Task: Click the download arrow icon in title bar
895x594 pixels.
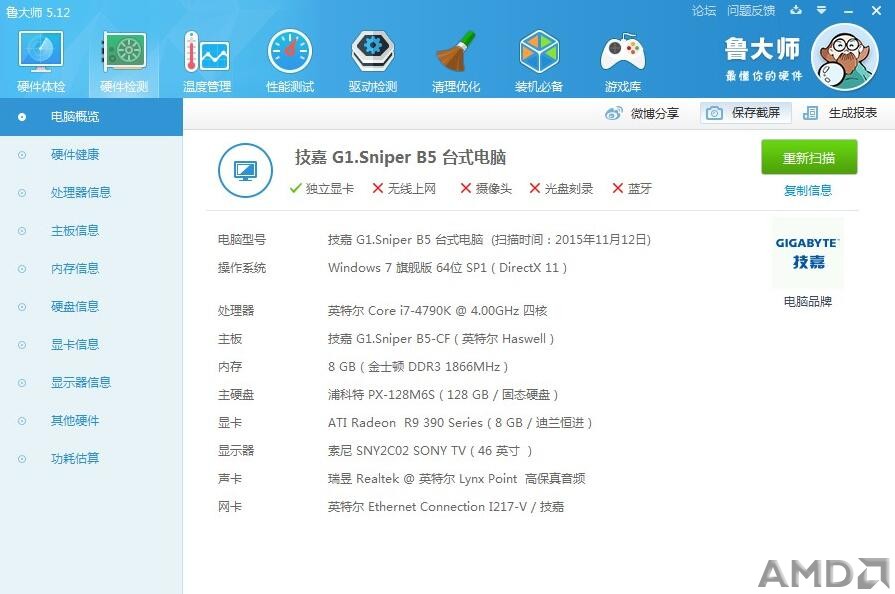Action: pyautogui.click(x=796, y=10)
